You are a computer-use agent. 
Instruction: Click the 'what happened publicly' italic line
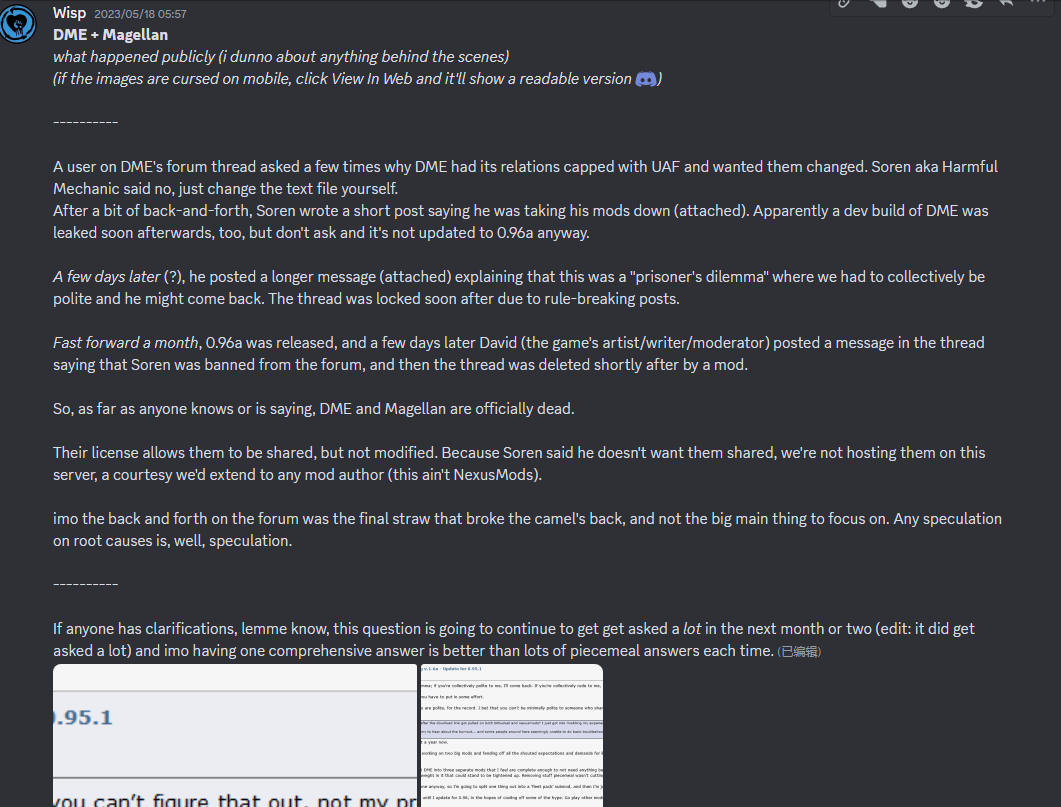tap(281, 57)
